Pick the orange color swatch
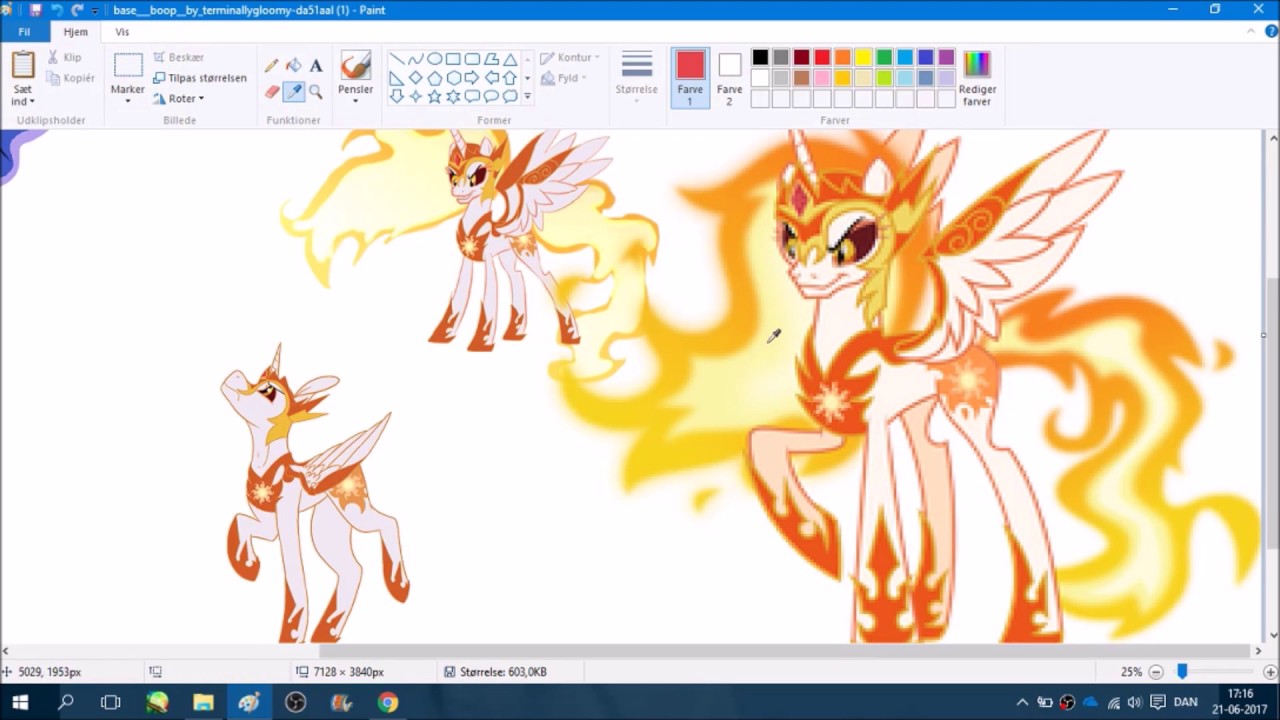The image size is (1280, 720). [x=843, y=58]
